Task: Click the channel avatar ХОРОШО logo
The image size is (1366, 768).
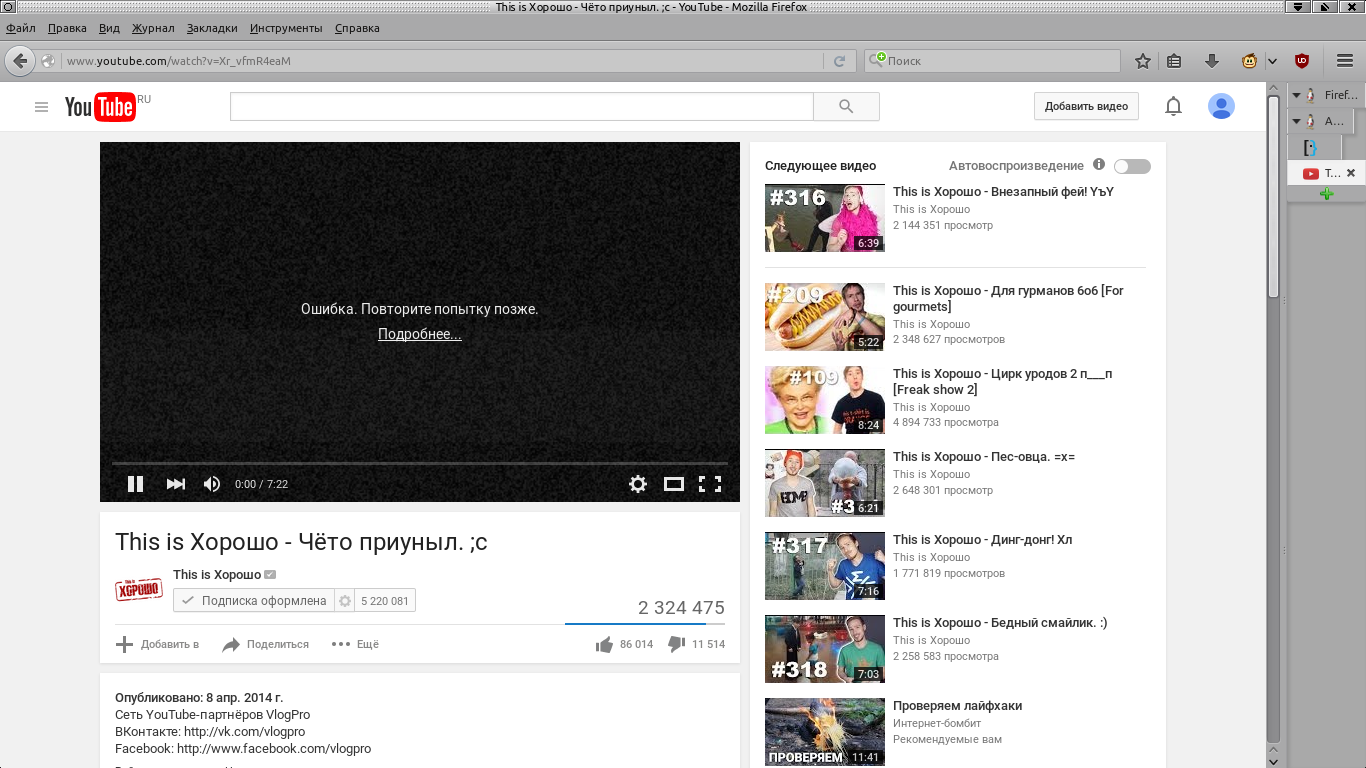Action: (x=139, y=590)
